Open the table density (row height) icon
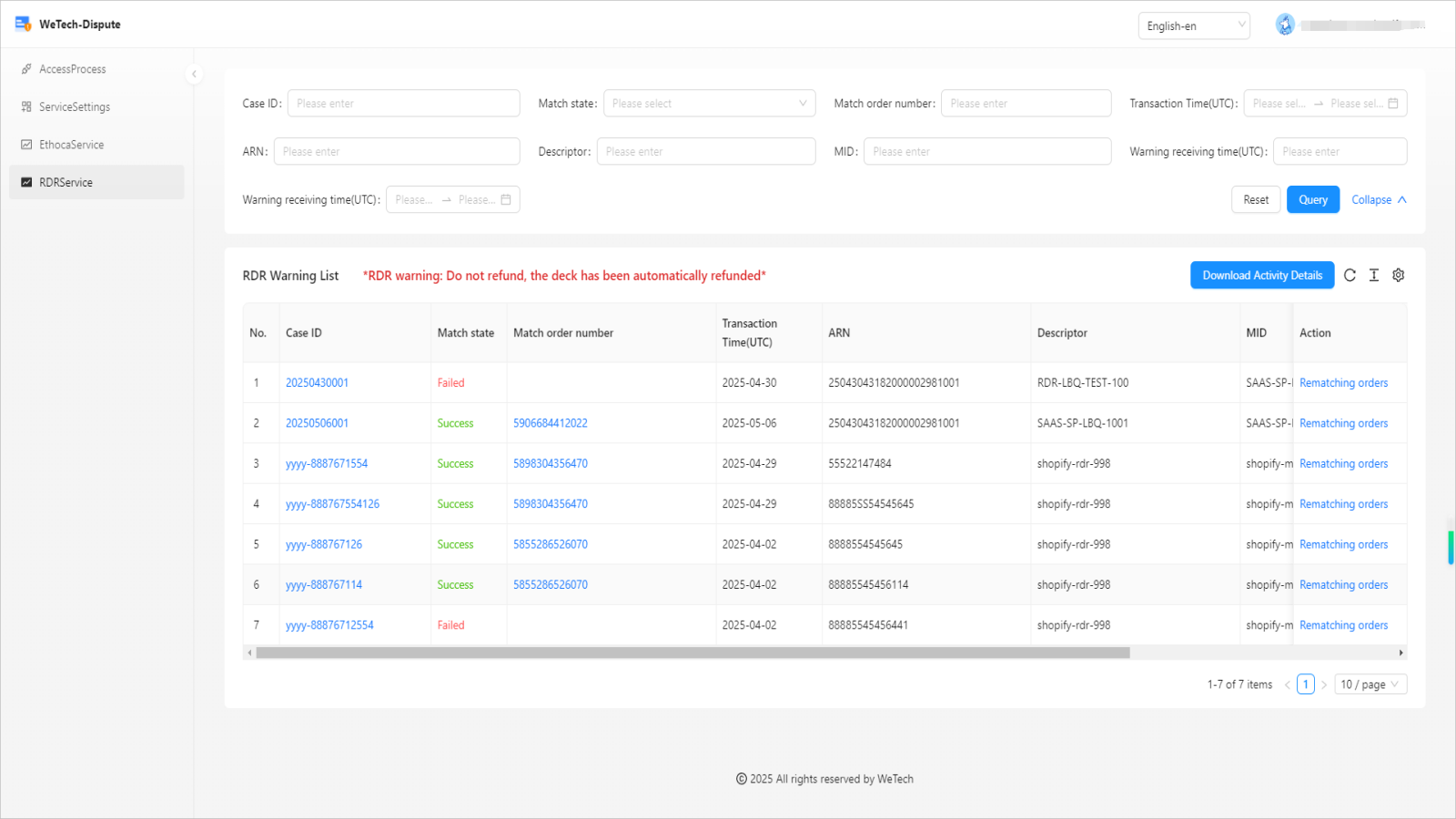 pos(1374,276)
